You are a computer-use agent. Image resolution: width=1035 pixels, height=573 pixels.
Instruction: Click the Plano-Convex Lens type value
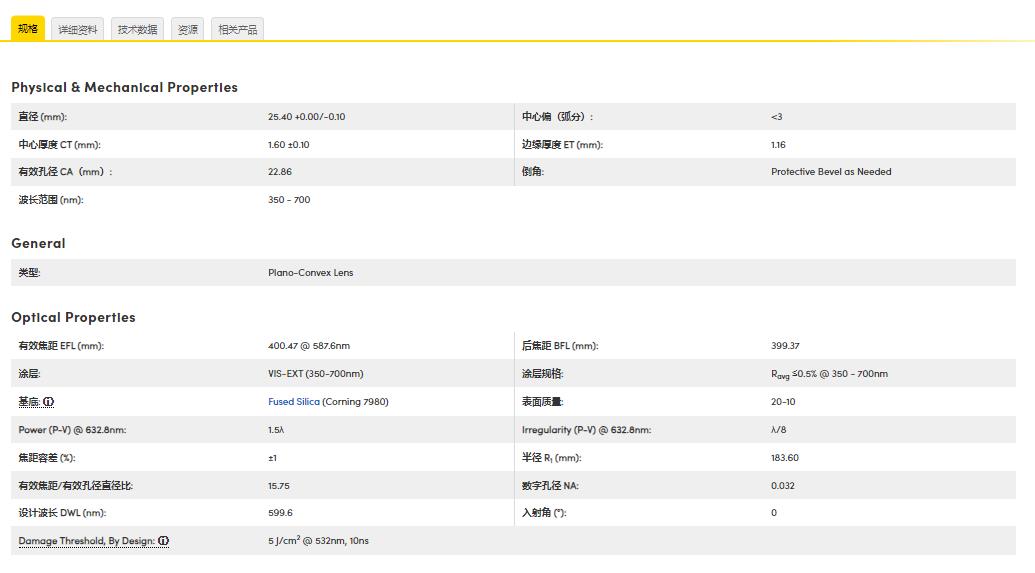click(x=310, y=272)
